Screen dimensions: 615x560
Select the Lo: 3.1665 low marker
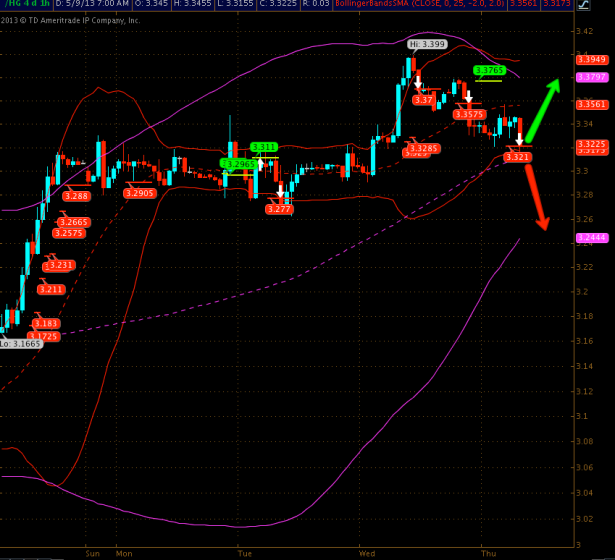pos(20,343)
